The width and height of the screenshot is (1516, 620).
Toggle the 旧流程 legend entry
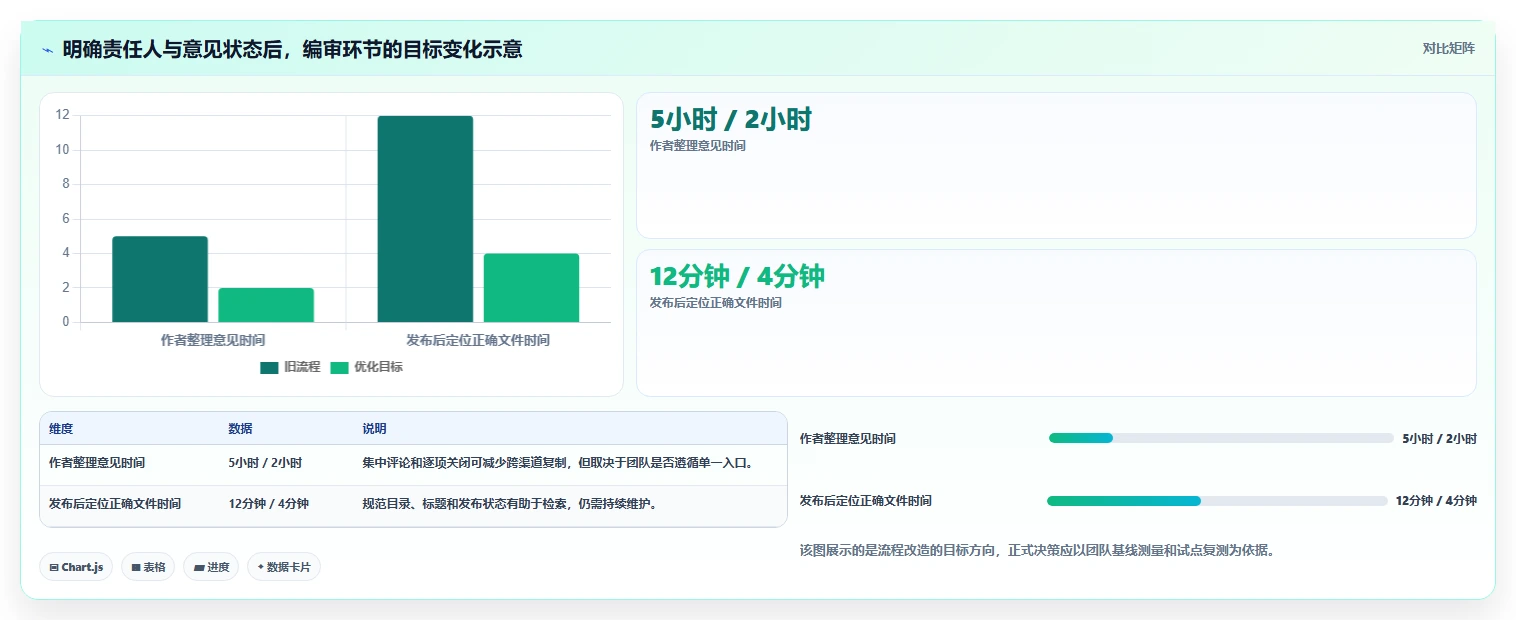click(x=290, y=367)
